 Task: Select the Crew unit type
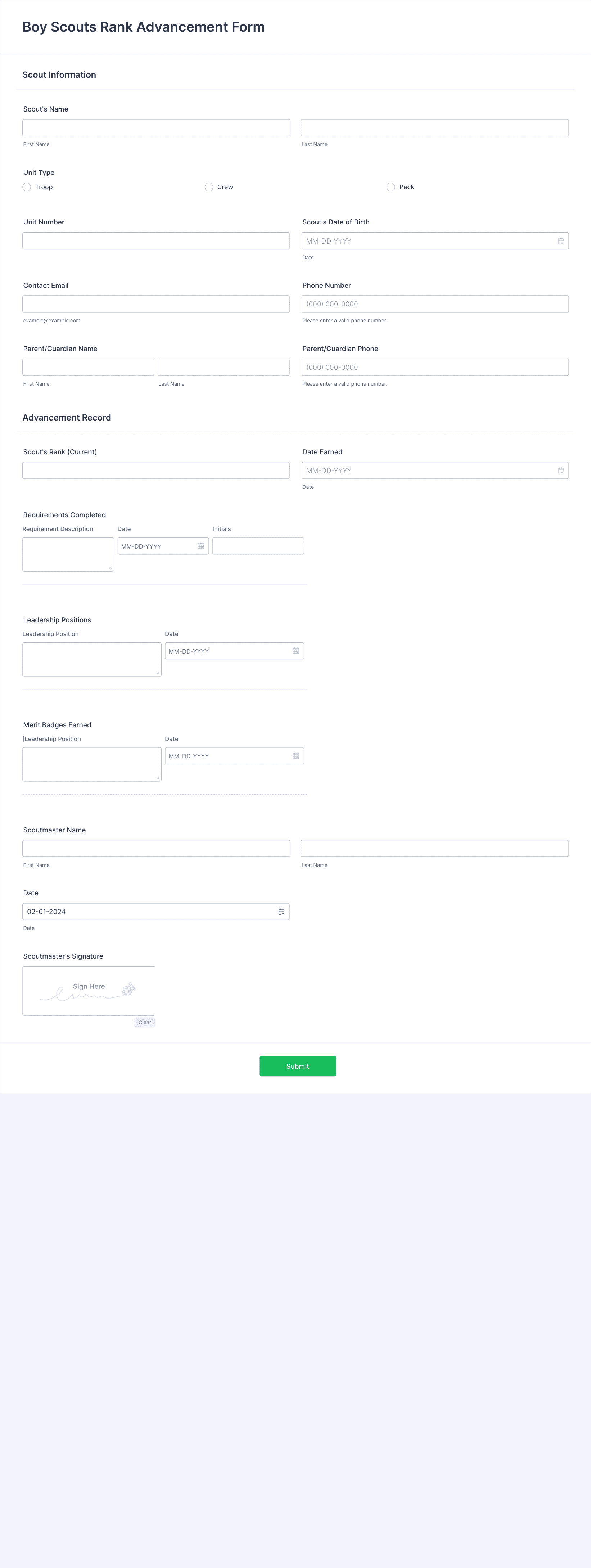tap(209, 187)
